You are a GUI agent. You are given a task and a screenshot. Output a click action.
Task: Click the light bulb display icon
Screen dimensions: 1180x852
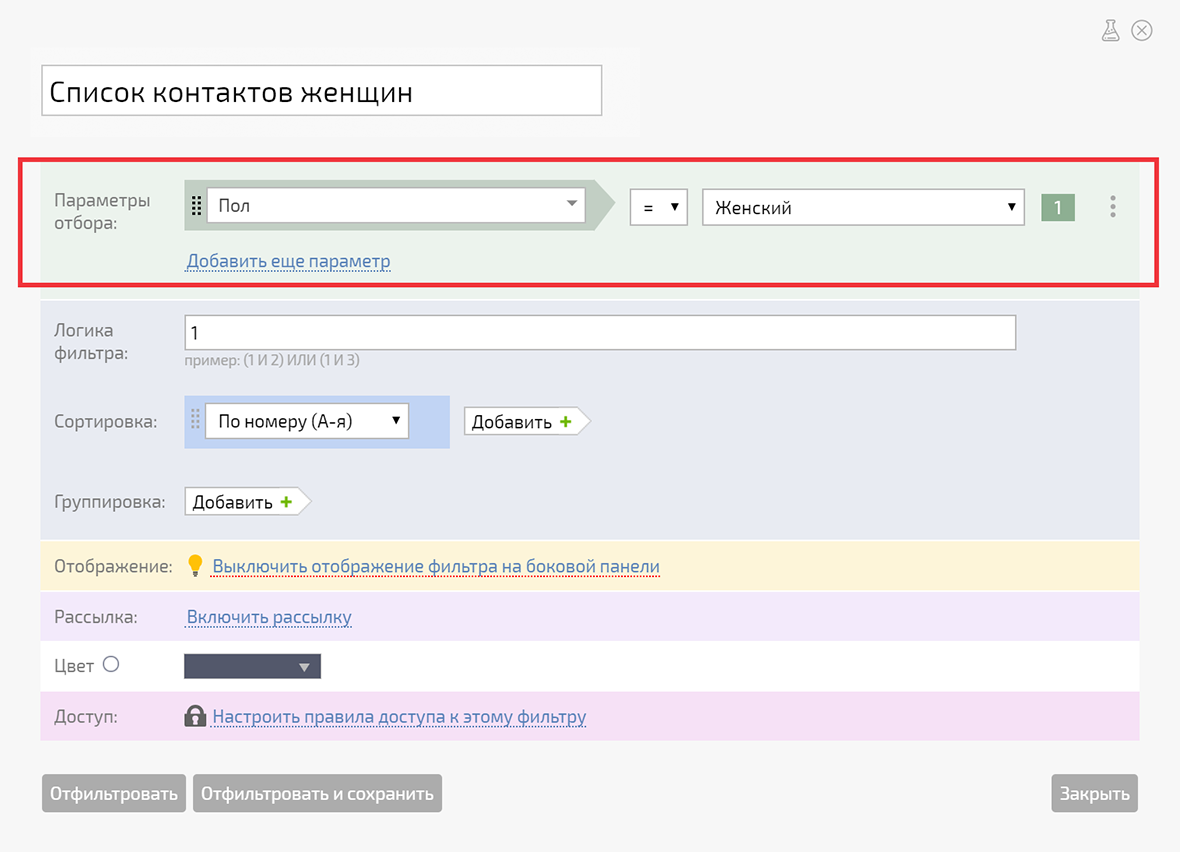(x=195, y=566)
